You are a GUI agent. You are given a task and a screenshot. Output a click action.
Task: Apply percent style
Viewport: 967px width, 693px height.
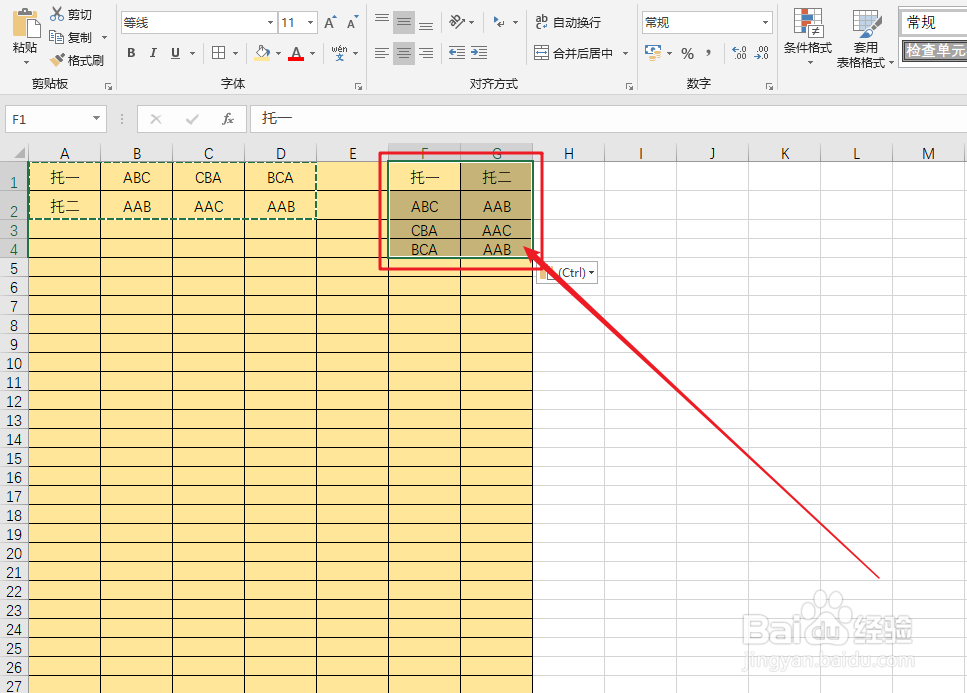click(x=688, y=54)
